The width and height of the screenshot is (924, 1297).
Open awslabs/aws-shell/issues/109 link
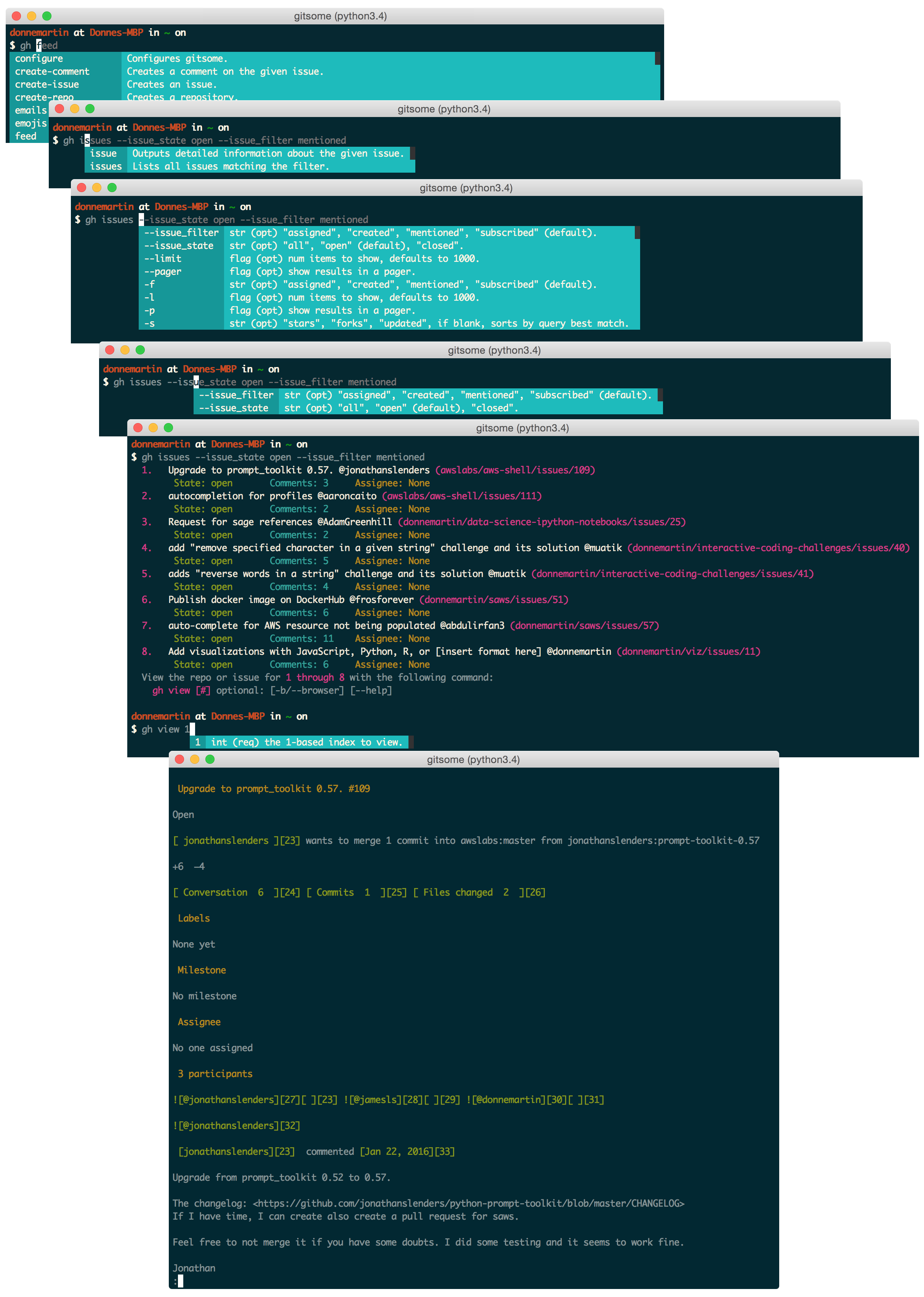[x=515, y=470]
